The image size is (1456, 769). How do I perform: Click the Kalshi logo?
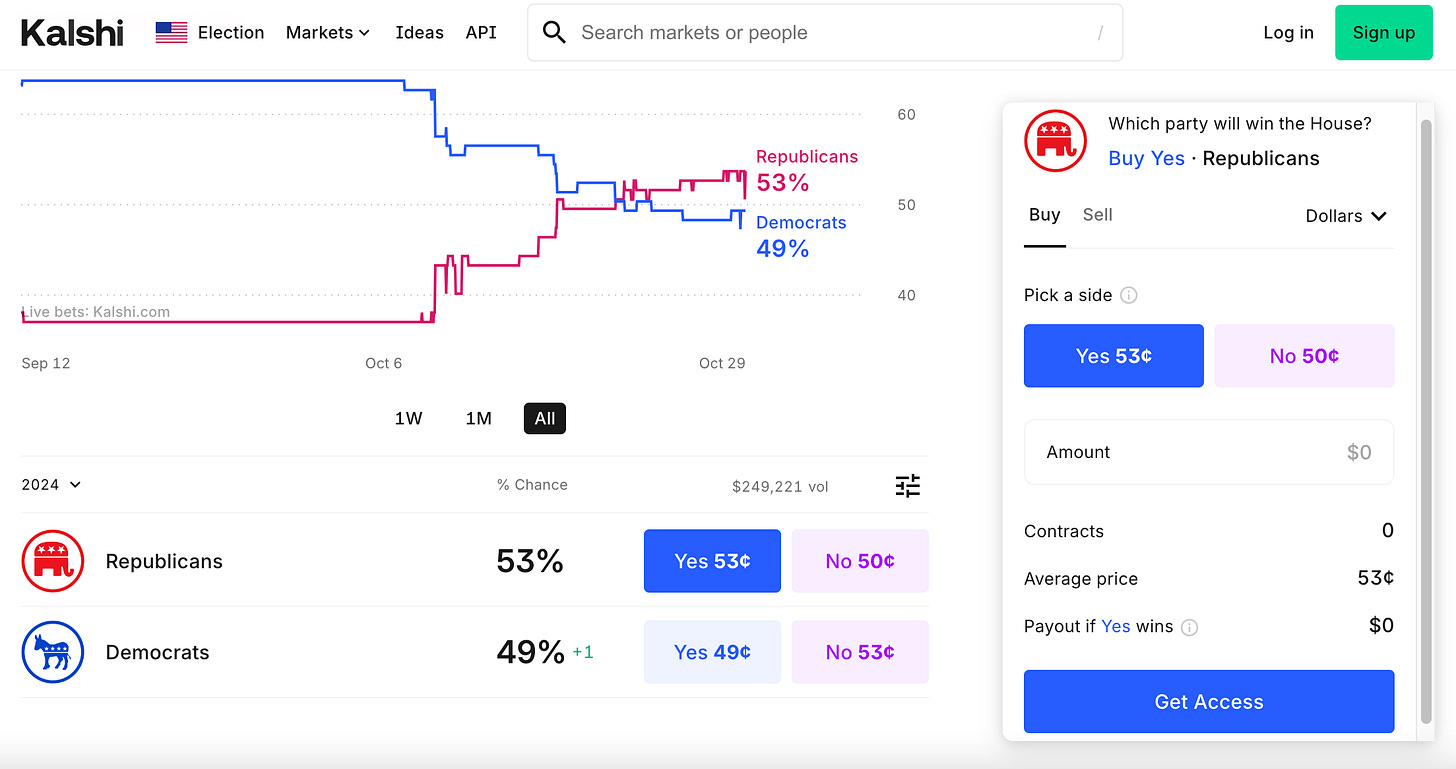[x=72, y=33]
